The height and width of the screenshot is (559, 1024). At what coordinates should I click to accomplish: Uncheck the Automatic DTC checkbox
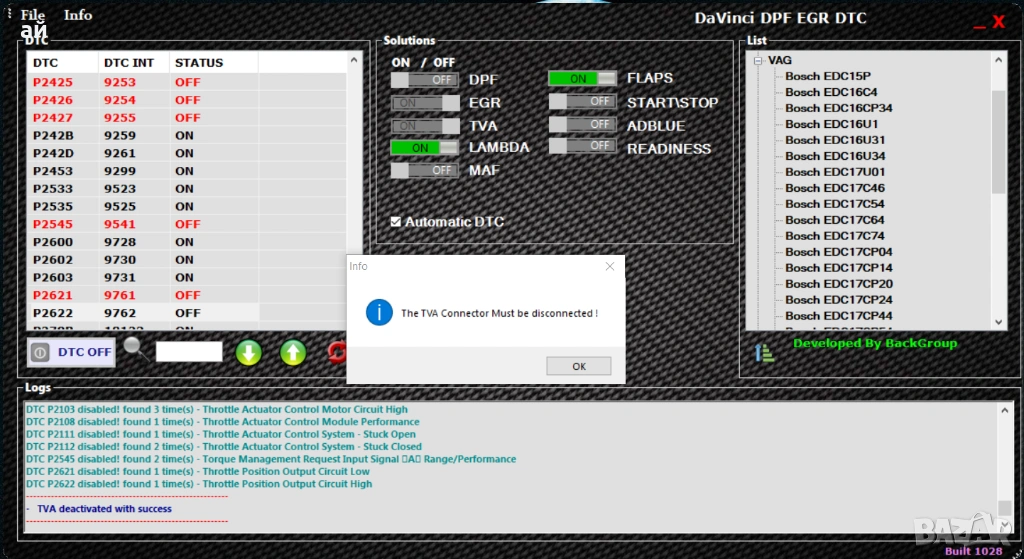(396, 221)
